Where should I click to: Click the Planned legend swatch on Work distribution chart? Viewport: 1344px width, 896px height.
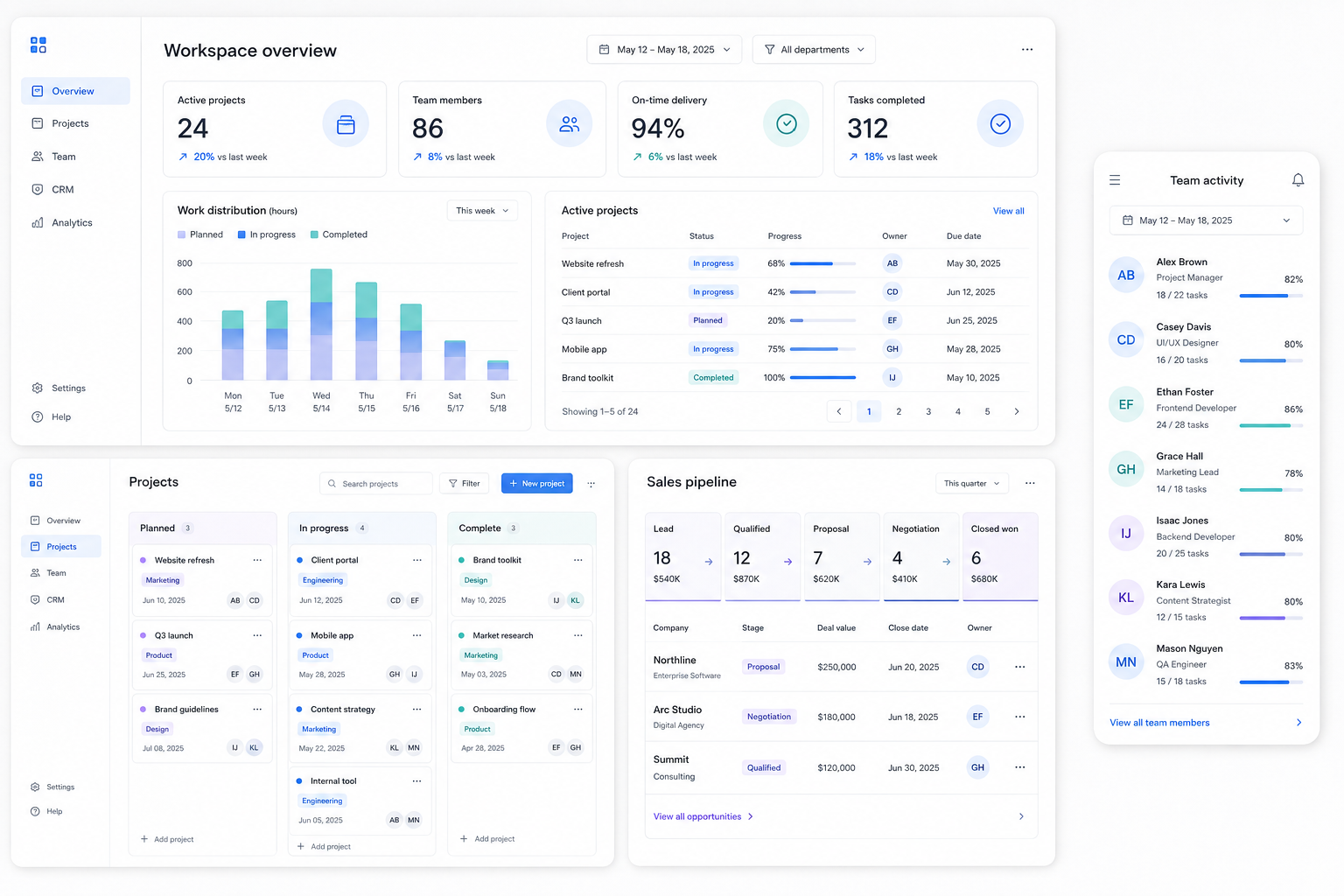(x=181, y=234)
